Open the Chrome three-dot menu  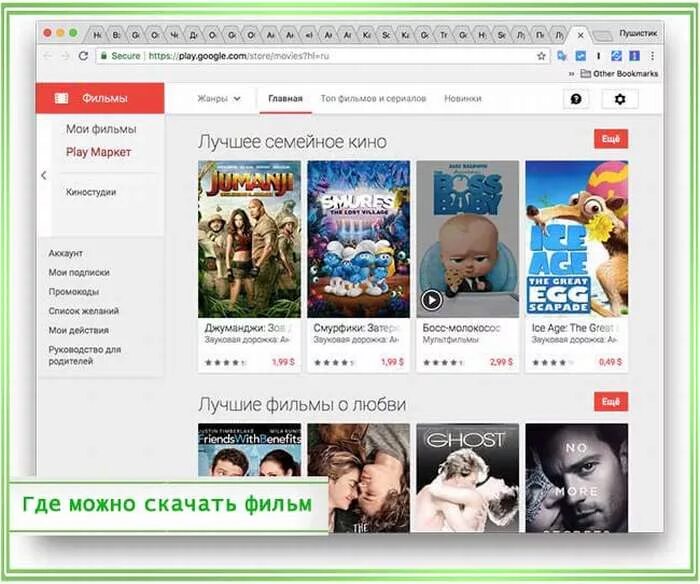[652, 56]
